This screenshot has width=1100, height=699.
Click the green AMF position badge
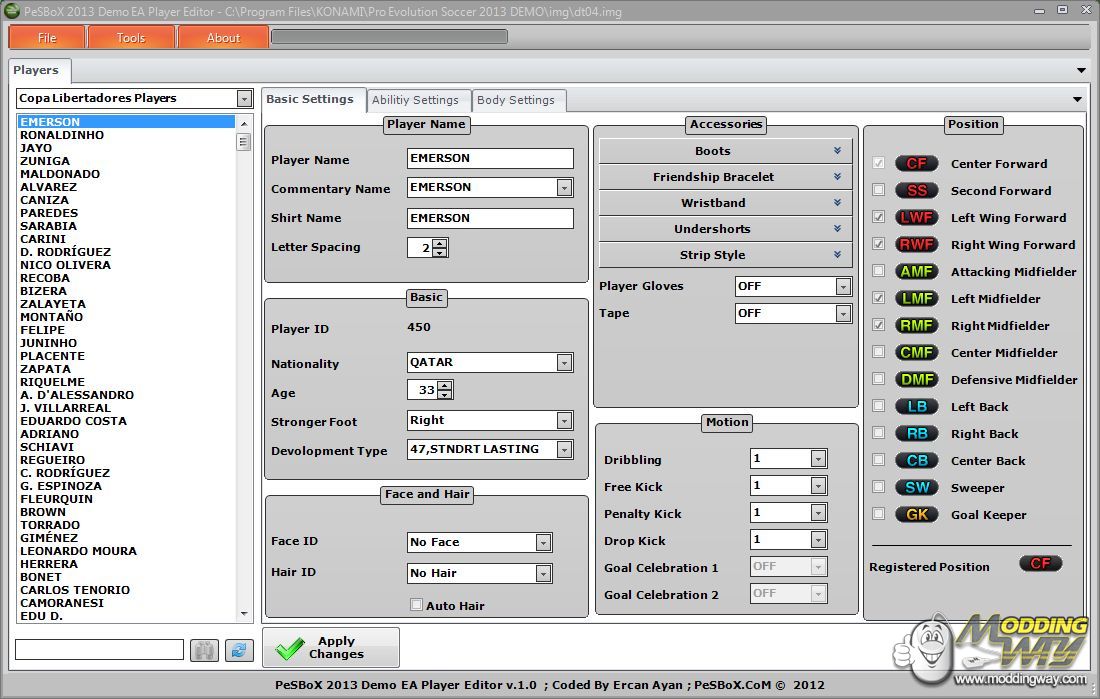pyautogui.click(x=916, y=272)
